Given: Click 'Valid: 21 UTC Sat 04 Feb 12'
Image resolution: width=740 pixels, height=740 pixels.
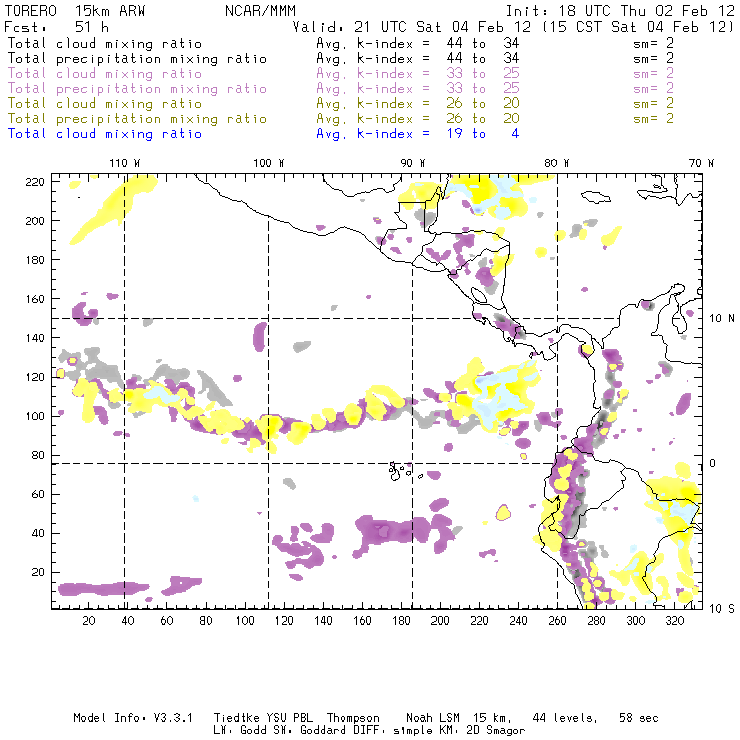Looking at the screenshot, I should pos(412,26).
